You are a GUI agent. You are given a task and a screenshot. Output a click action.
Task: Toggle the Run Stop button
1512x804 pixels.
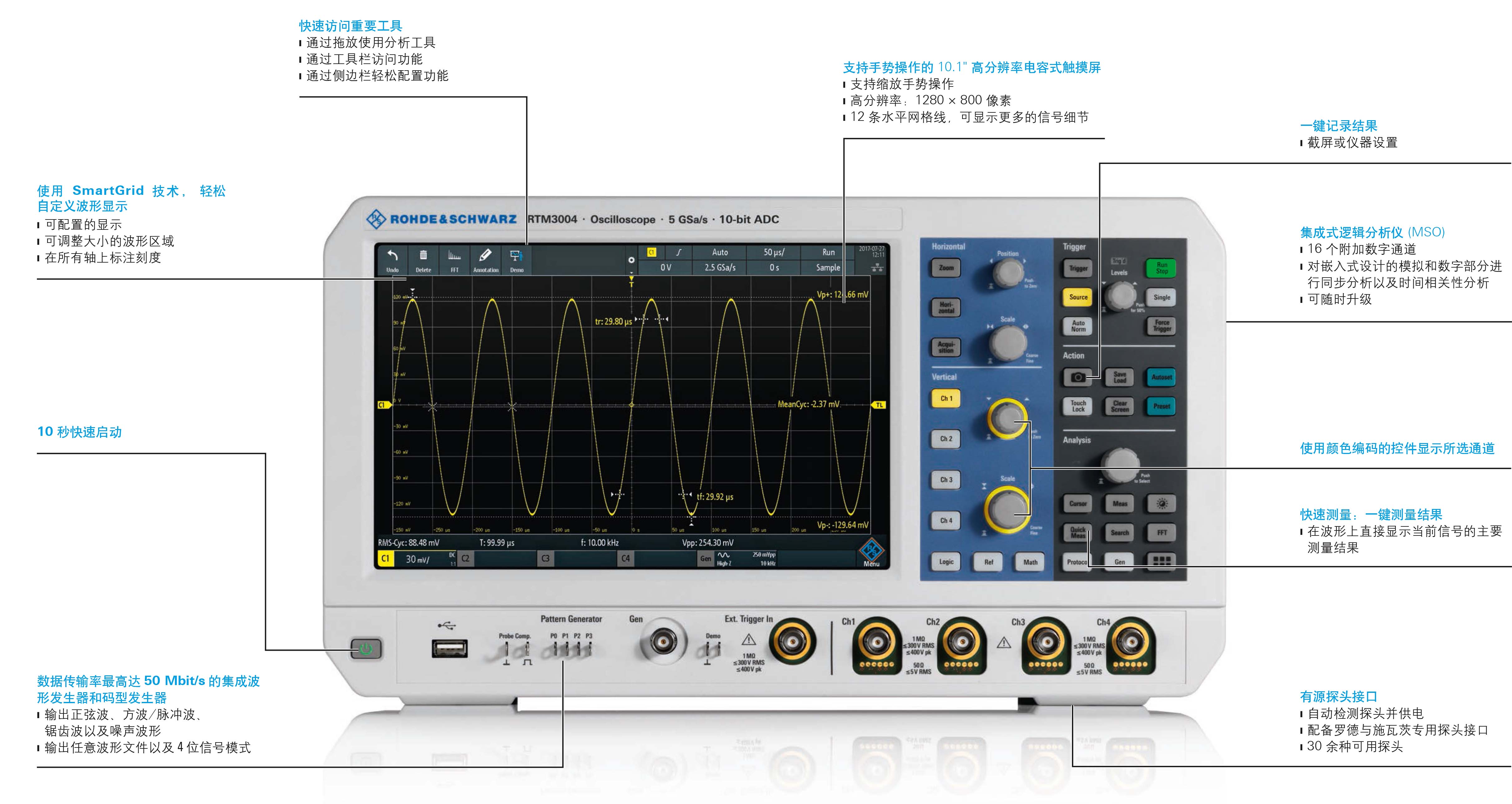[x=1162, y=268]
